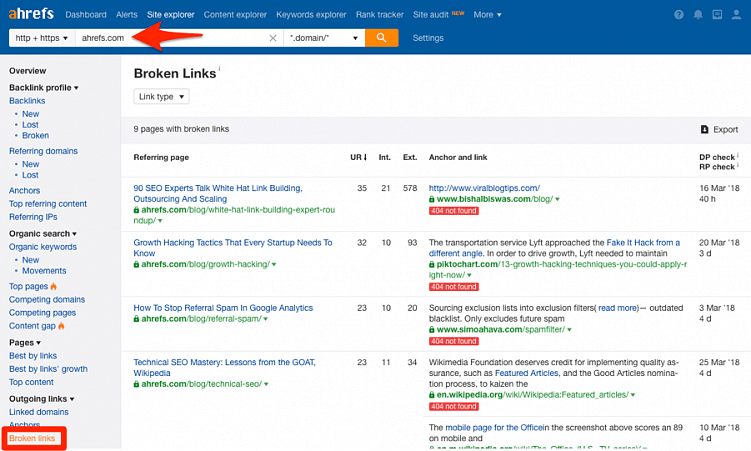751x451 pixels.
Task: Click the domain input field containing ahrefs.com
Action: click(170, 38)
